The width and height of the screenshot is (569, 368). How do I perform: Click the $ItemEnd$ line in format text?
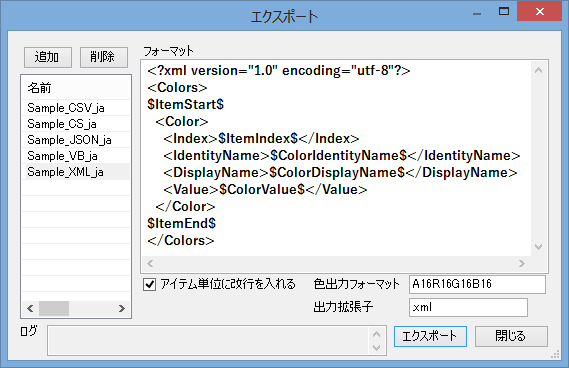coord(181,223)
